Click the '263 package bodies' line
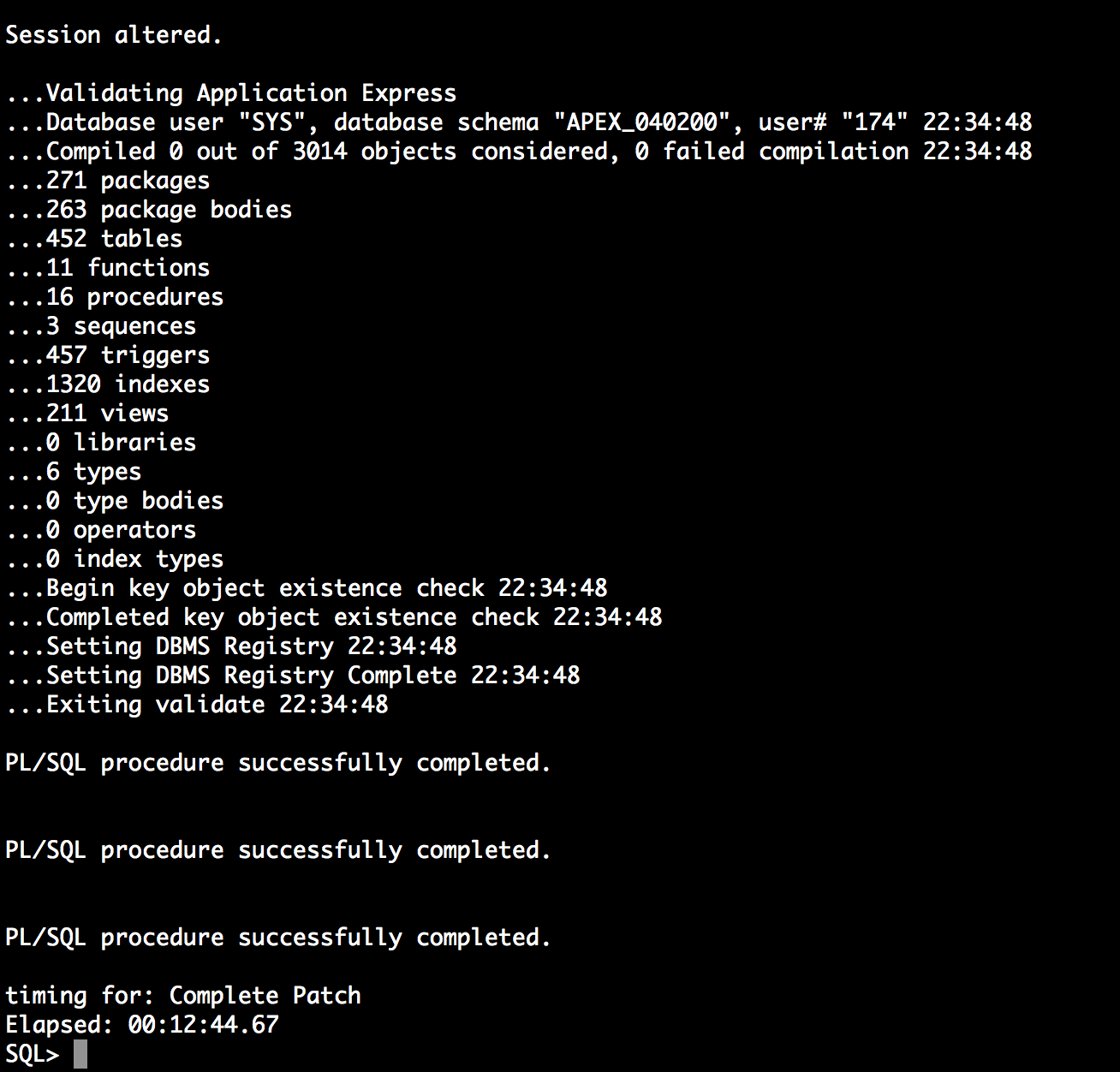1120x1072 pixels. 149,210
